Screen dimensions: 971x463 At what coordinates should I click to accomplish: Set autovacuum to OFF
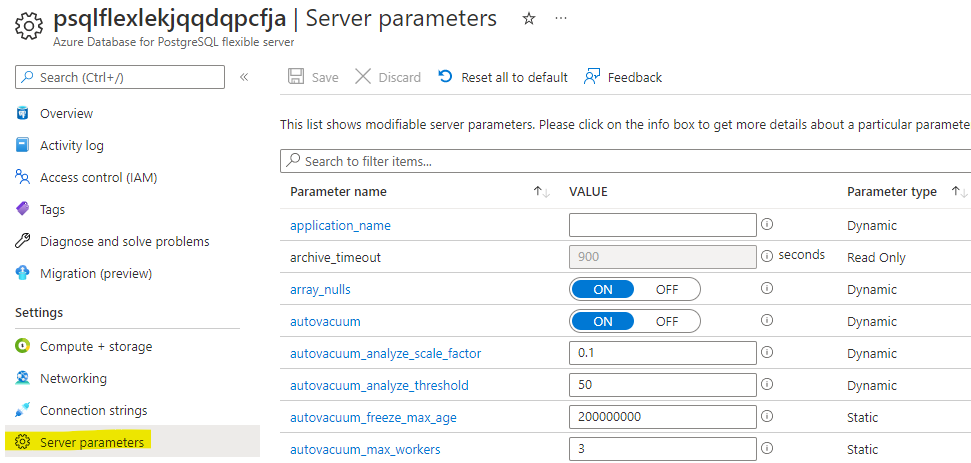point(667,321)
